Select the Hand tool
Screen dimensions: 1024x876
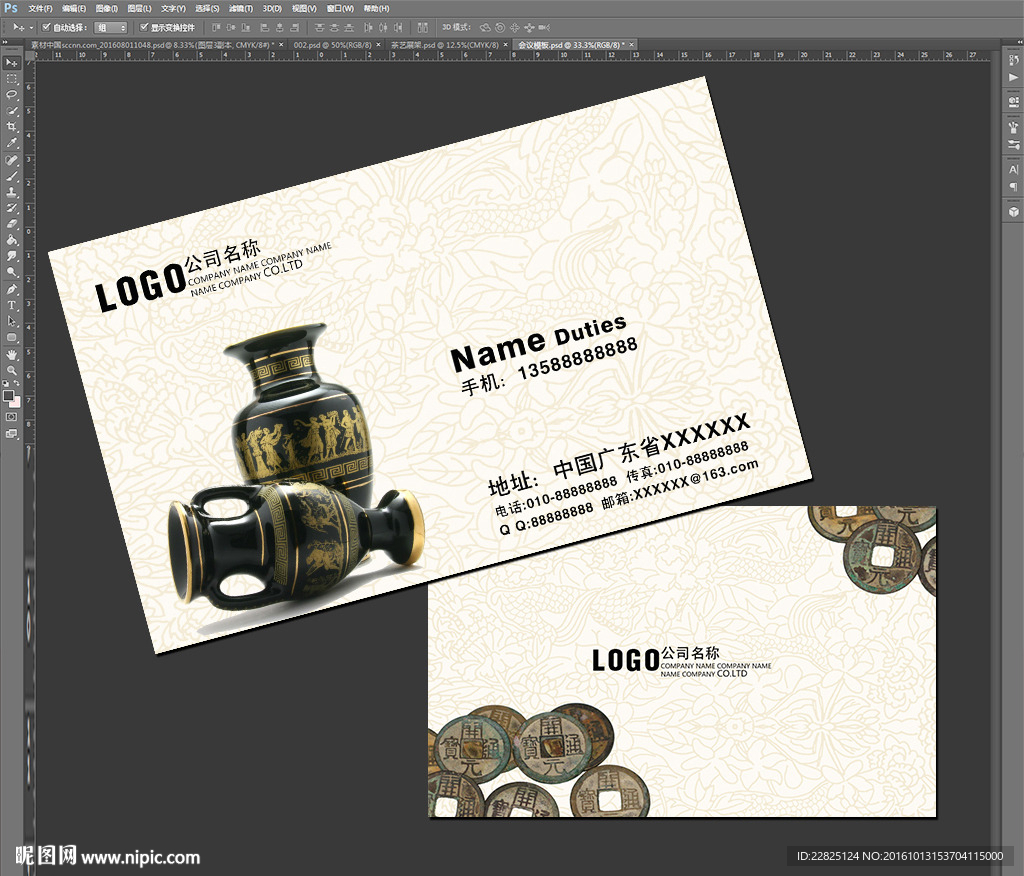pyautogui.click(x=12, y=355)
